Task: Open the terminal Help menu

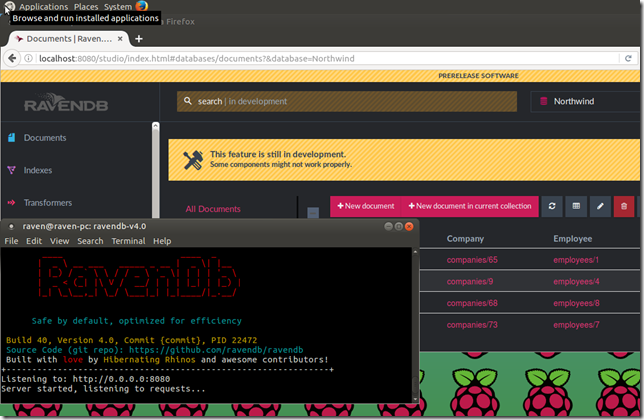Action: (x=162, y=241)
